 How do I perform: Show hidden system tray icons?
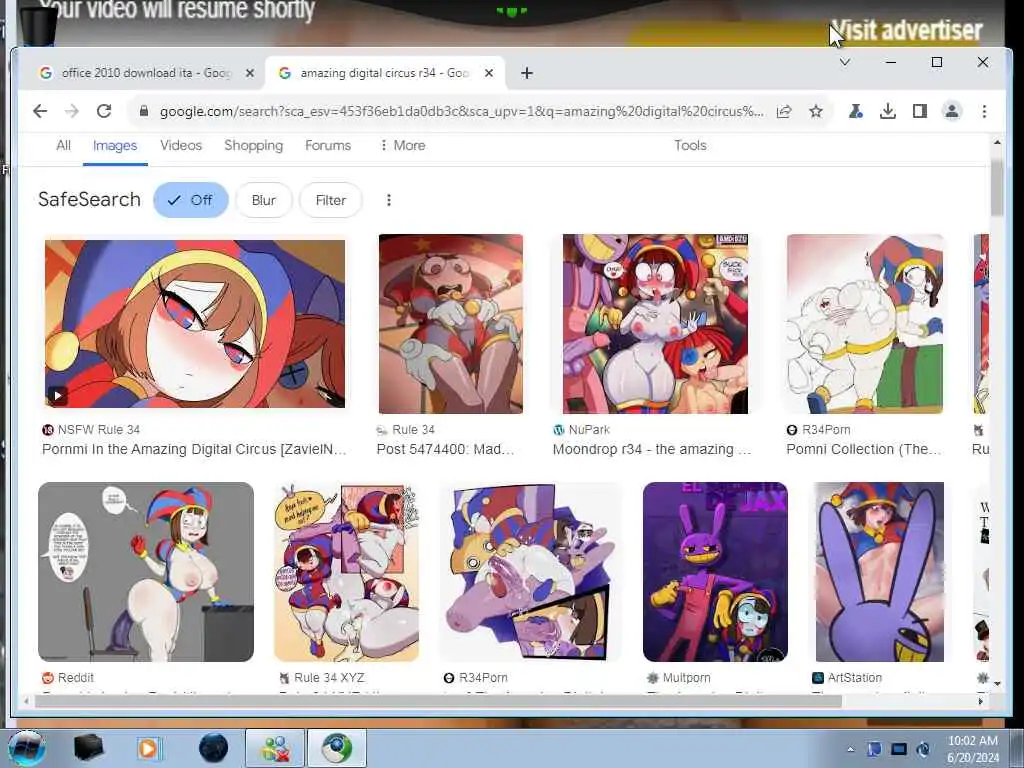[850, 750]
